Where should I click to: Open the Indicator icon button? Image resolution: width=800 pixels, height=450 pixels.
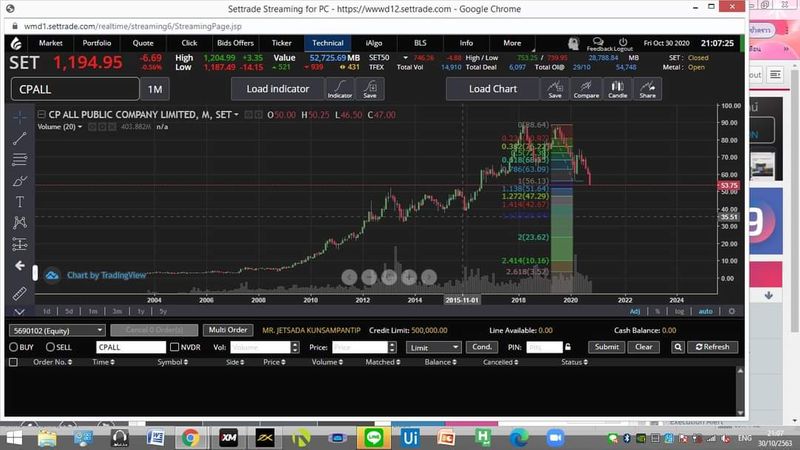tap(340, 89)
